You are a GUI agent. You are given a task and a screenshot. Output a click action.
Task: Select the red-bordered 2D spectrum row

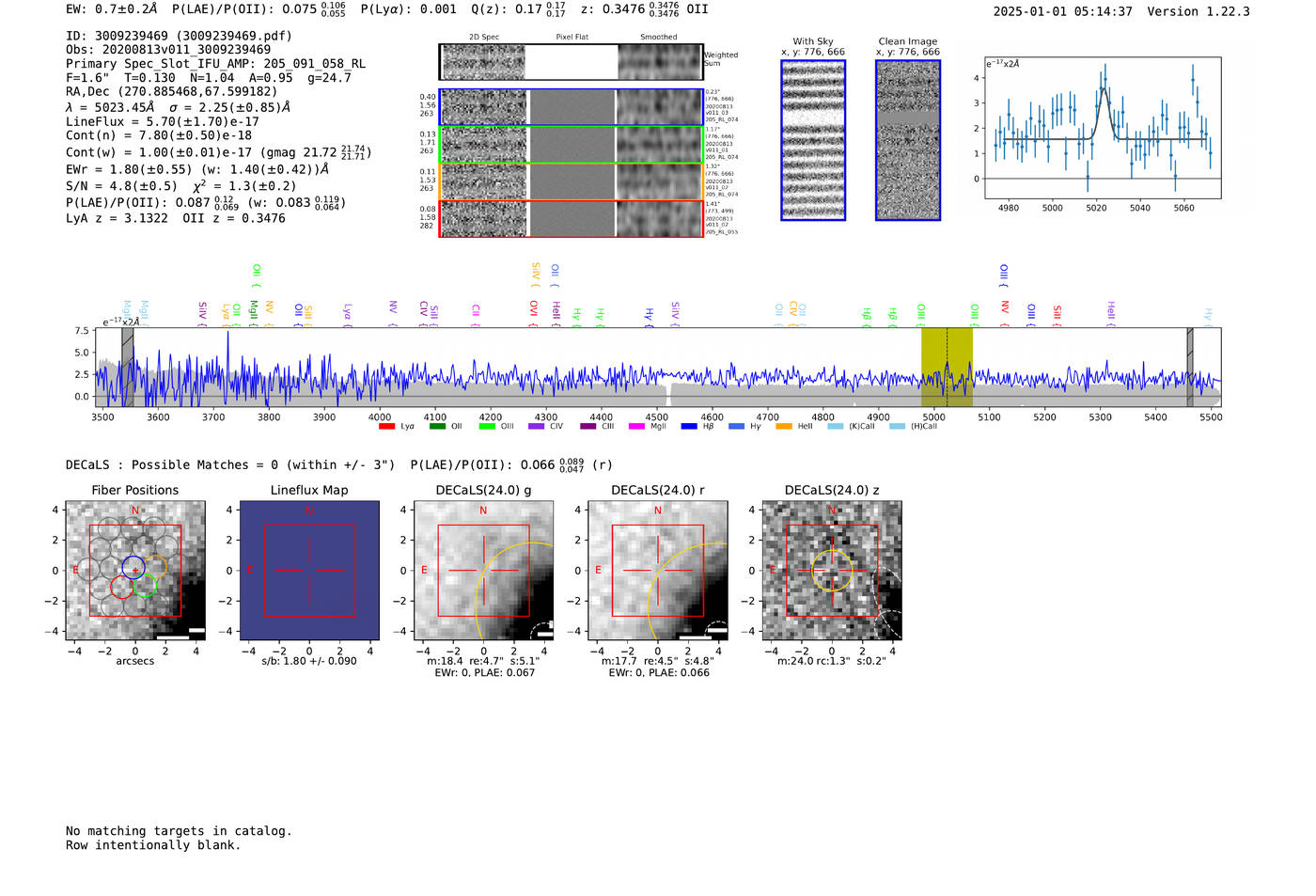click(572, 218)
